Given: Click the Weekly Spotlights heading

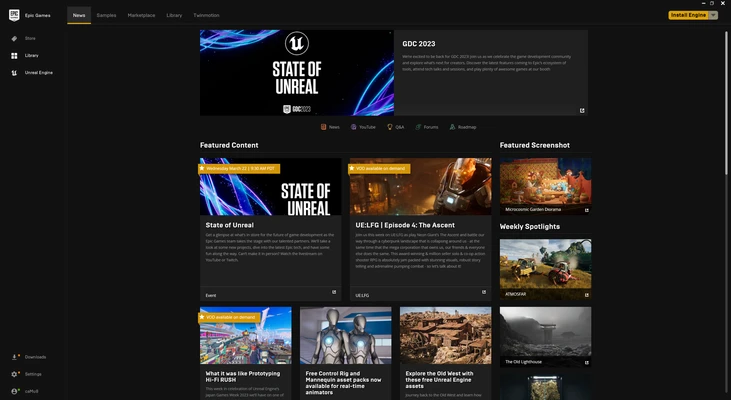Looking at the screenshot, I should pyautogui.click(x=530, y=227).
